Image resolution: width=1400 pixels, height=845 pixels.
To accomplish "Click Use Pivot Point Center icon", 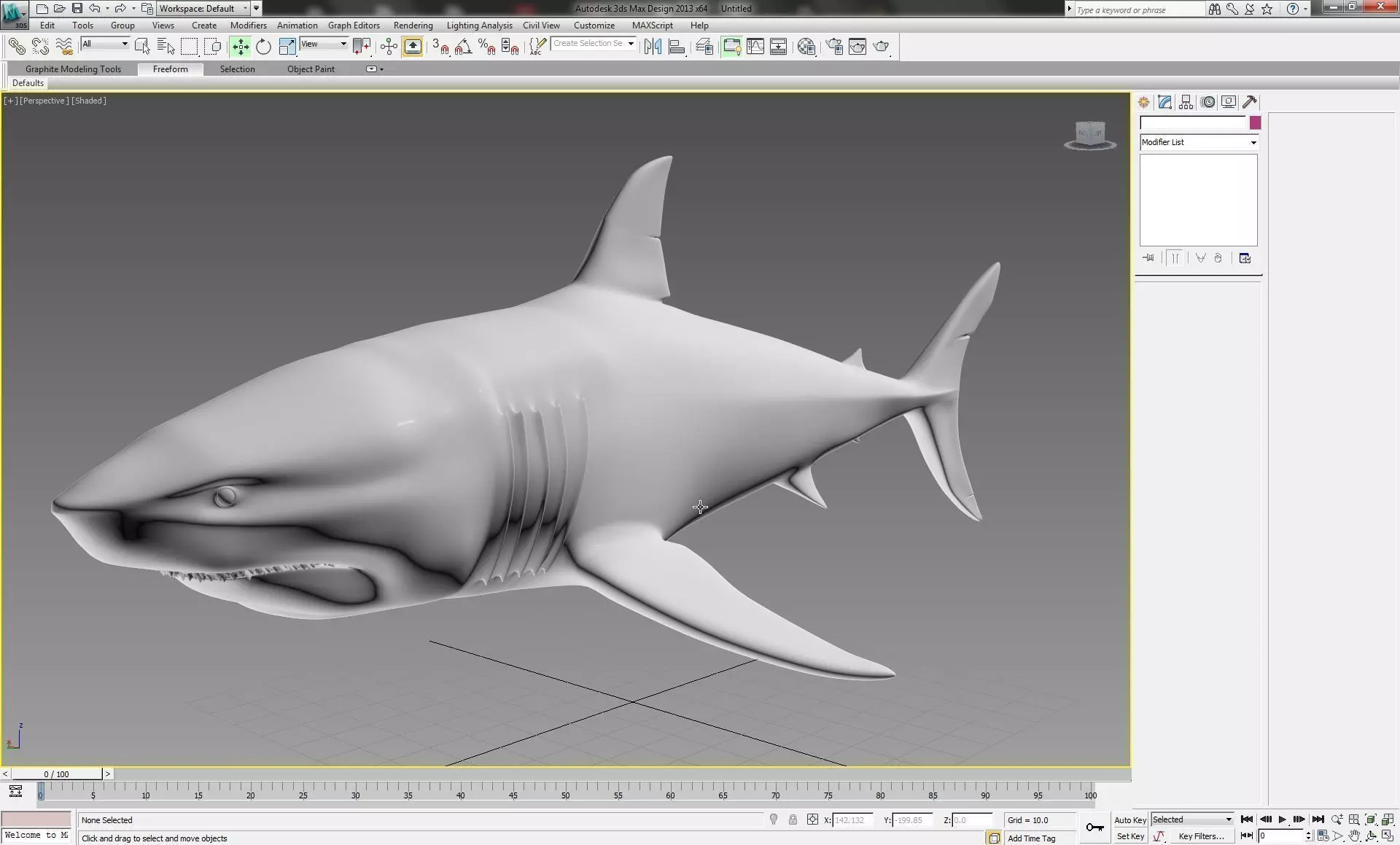I will click(x=362, y=47).
